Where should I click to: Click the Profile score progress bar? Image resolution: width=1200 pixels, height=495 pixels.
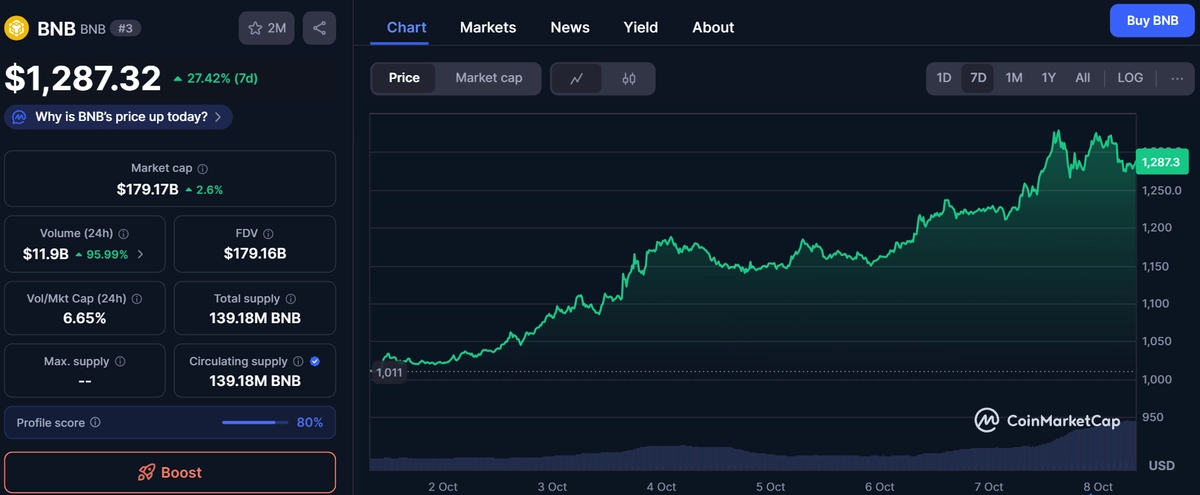point(254,423)
